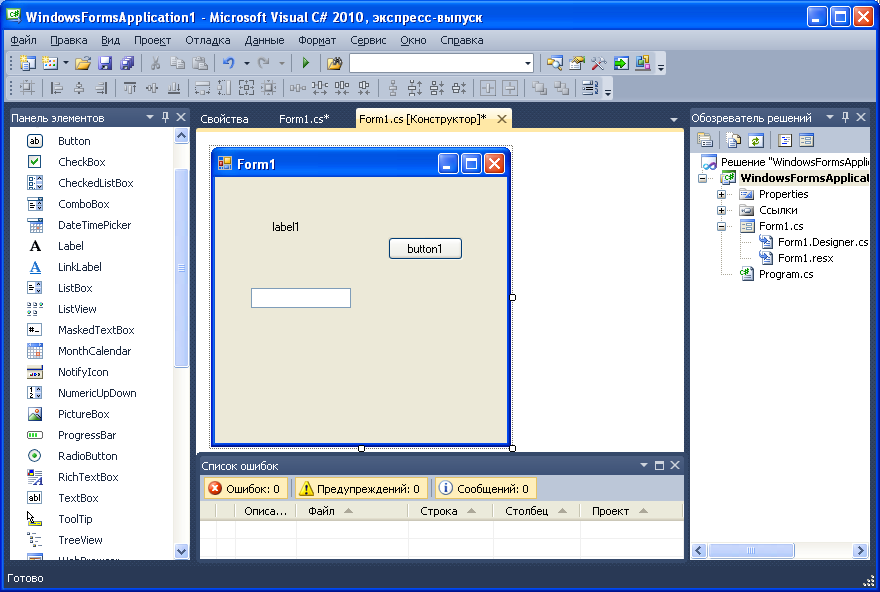Open the Проект menu
Screen dimensions: 880x592
pyautogui.click(x=152, y=40)
